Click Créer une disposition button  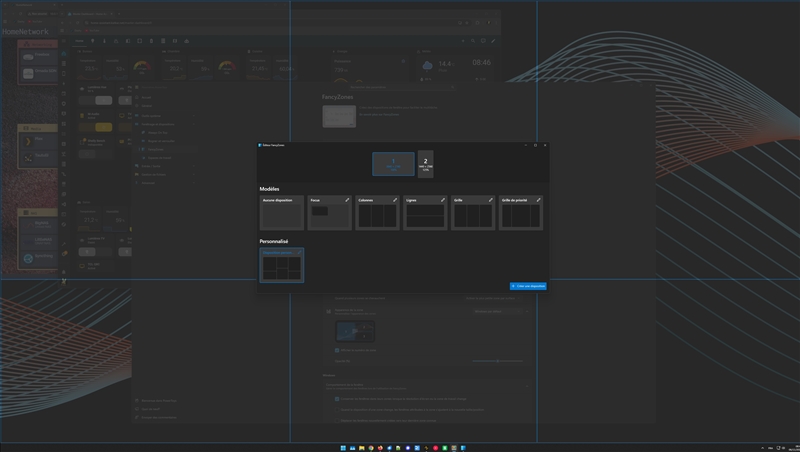(528, 286)
